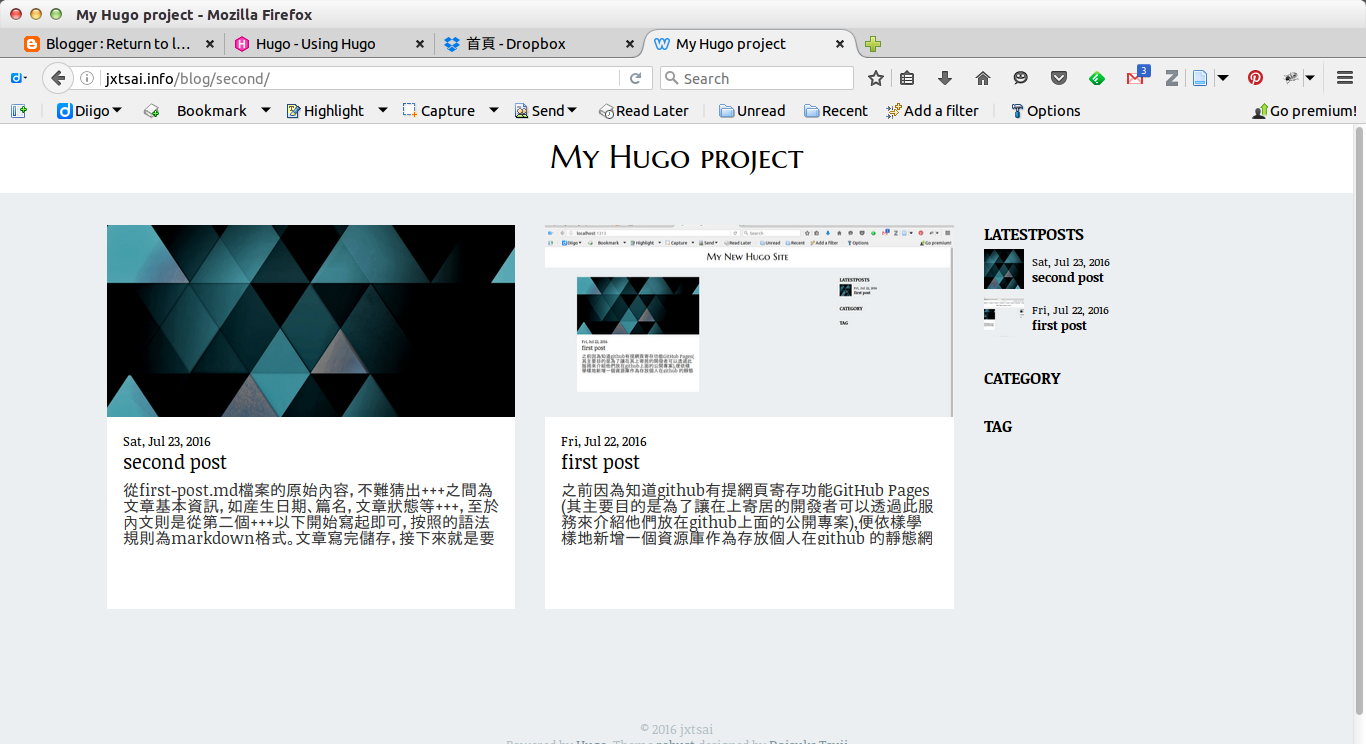Open the Unread folder
The height and width of the screenshot is (744, 1366).
[752, 111]
